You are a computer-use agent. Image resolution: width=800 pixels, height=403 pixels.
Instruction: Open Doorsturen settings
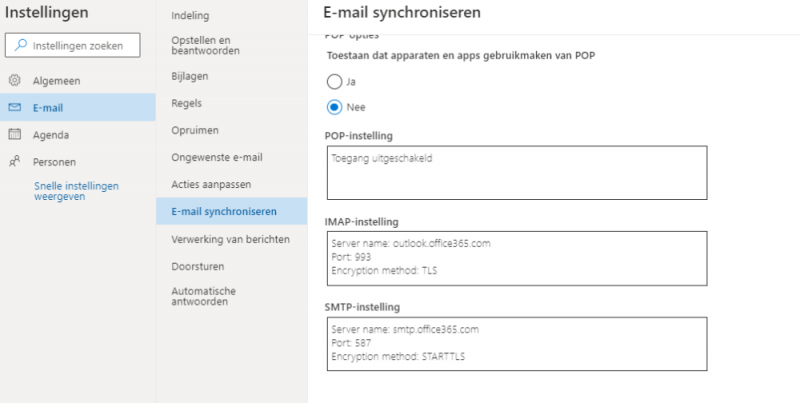[x=197, y=266]
